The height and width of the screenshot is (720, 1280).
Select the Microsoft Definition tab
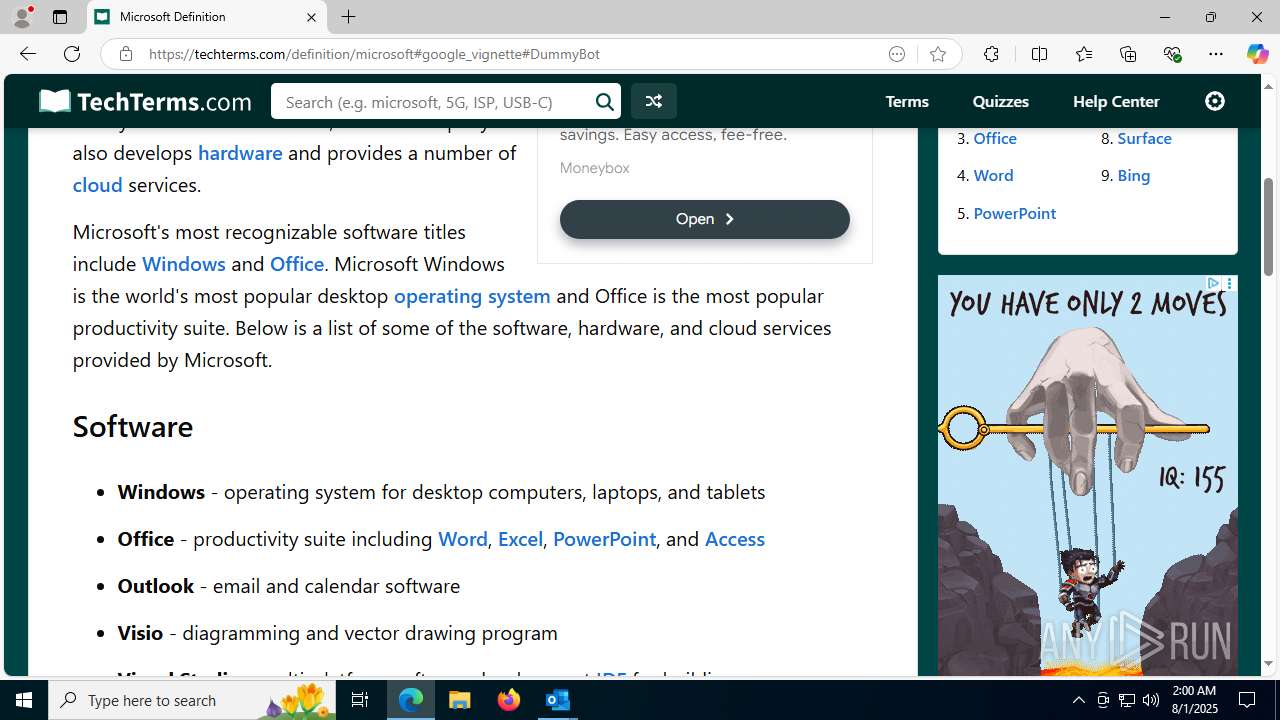pos(205,17)
